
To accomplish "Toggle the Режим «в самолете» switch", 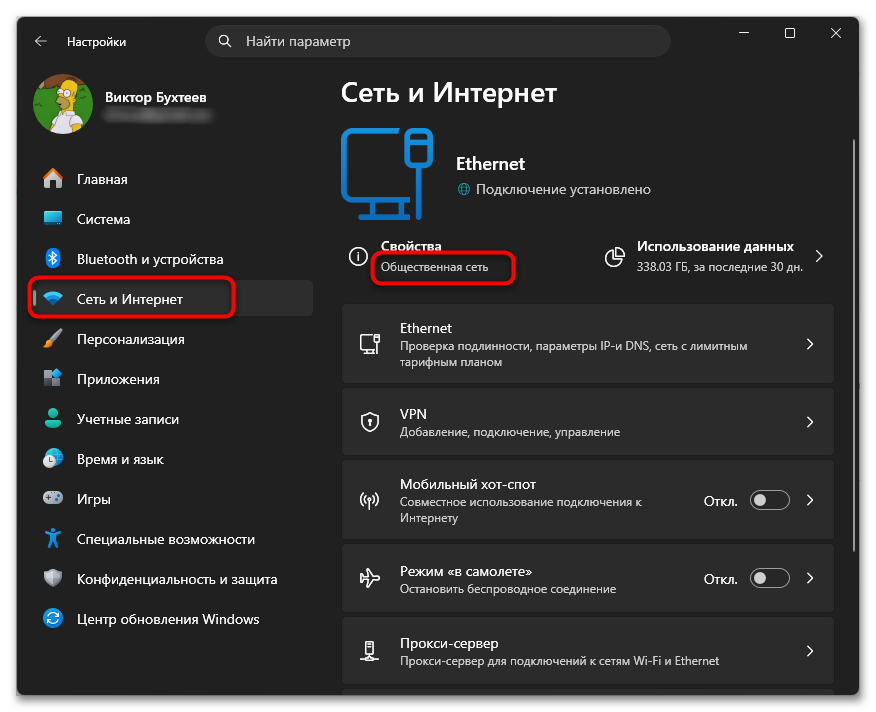I will pyautogui.click(x=769, y=578).
